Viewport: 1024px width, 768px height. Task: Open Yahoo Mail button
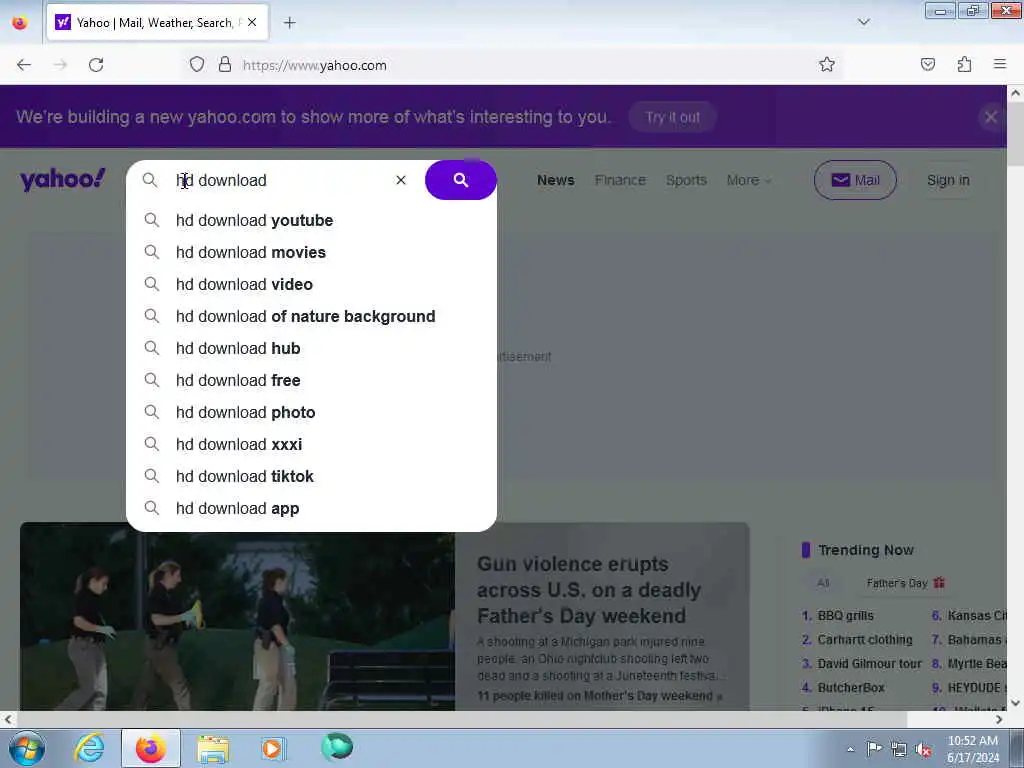855,180
